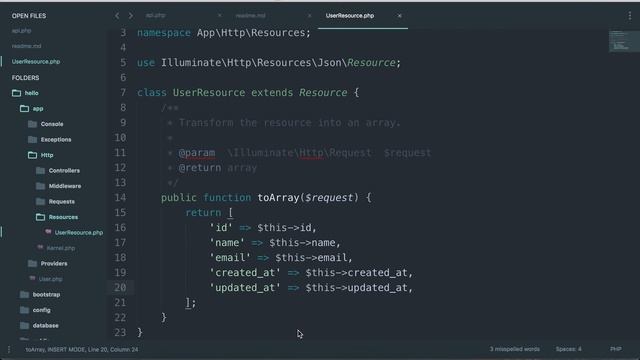This screenshot has width=640, height=360.
Task: Collapse the hello folder icon
Action: [16, 93]
